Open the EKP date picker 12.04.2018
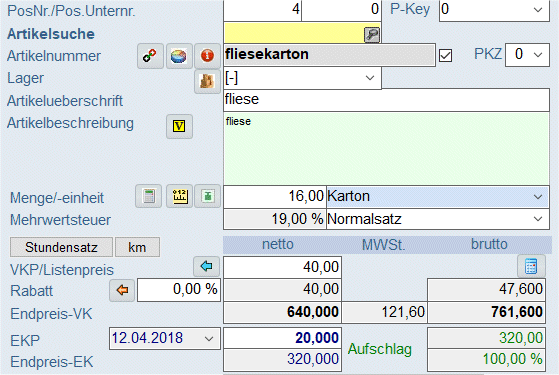Screen dimensions: 559x375 coord(165,338)
